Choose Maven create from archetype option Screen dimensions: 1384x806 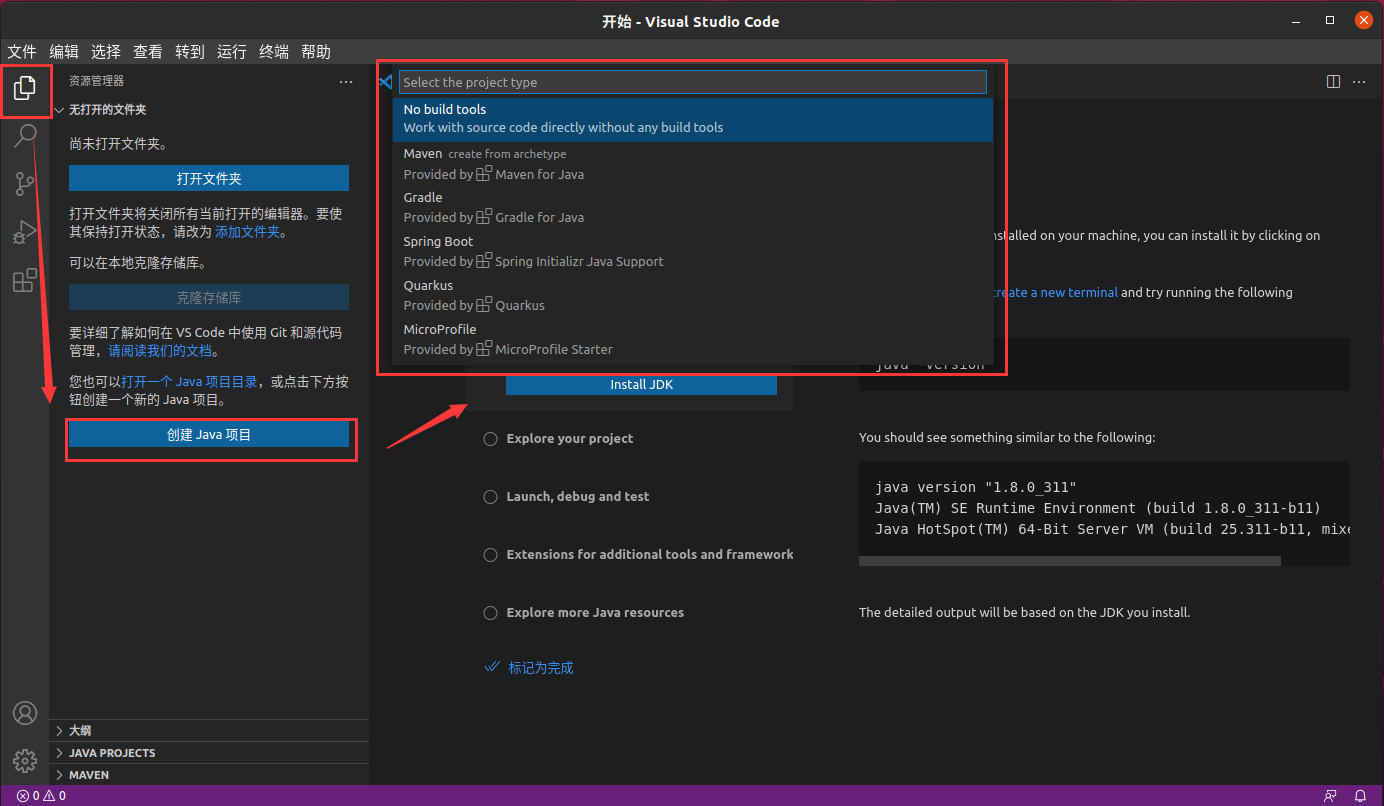(693, 164)
